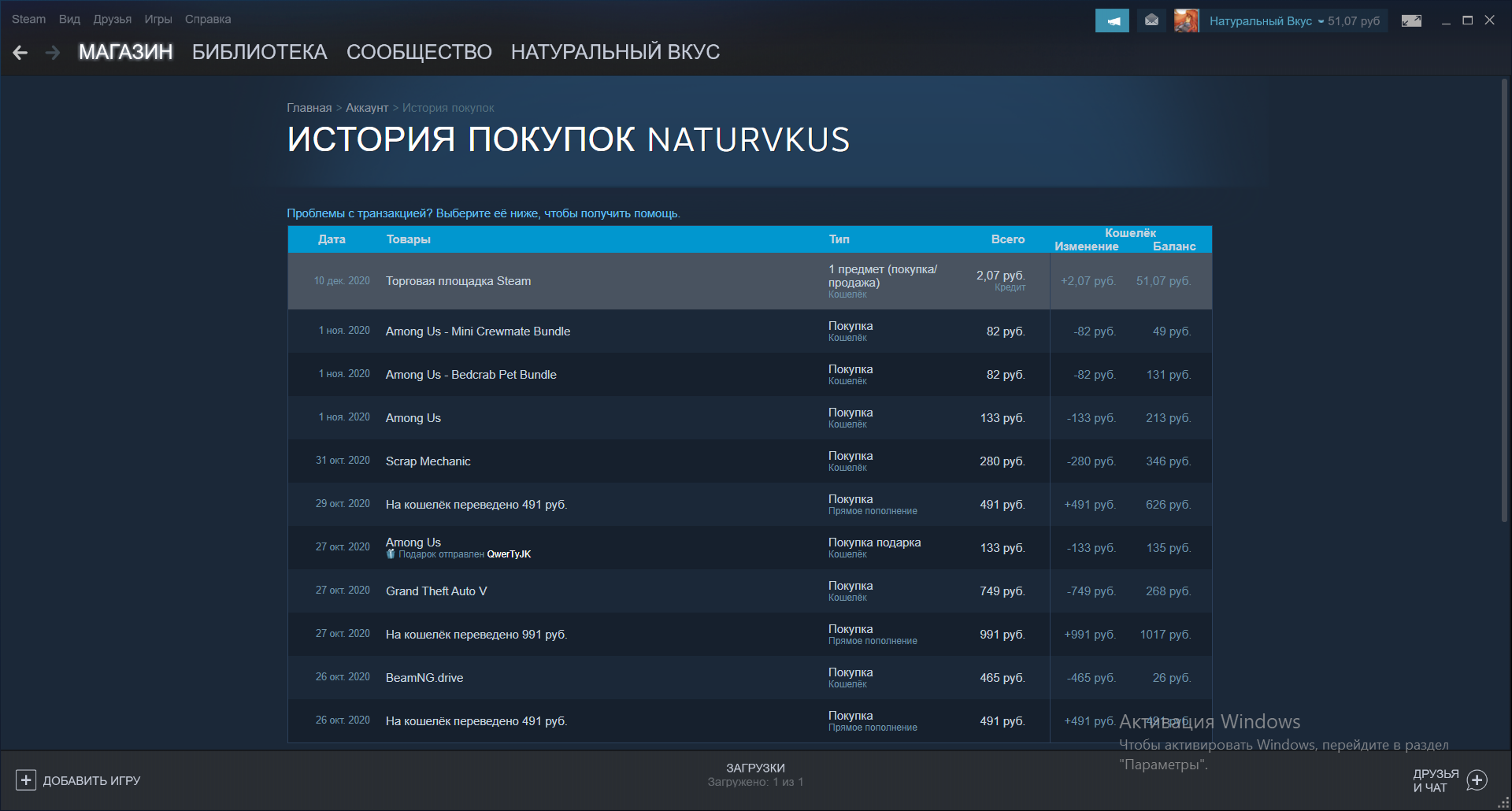The image size is (1512, 811).
Task: Select the 26 окт. 491 руб. wallet top-up
Action: coord(750,721)
